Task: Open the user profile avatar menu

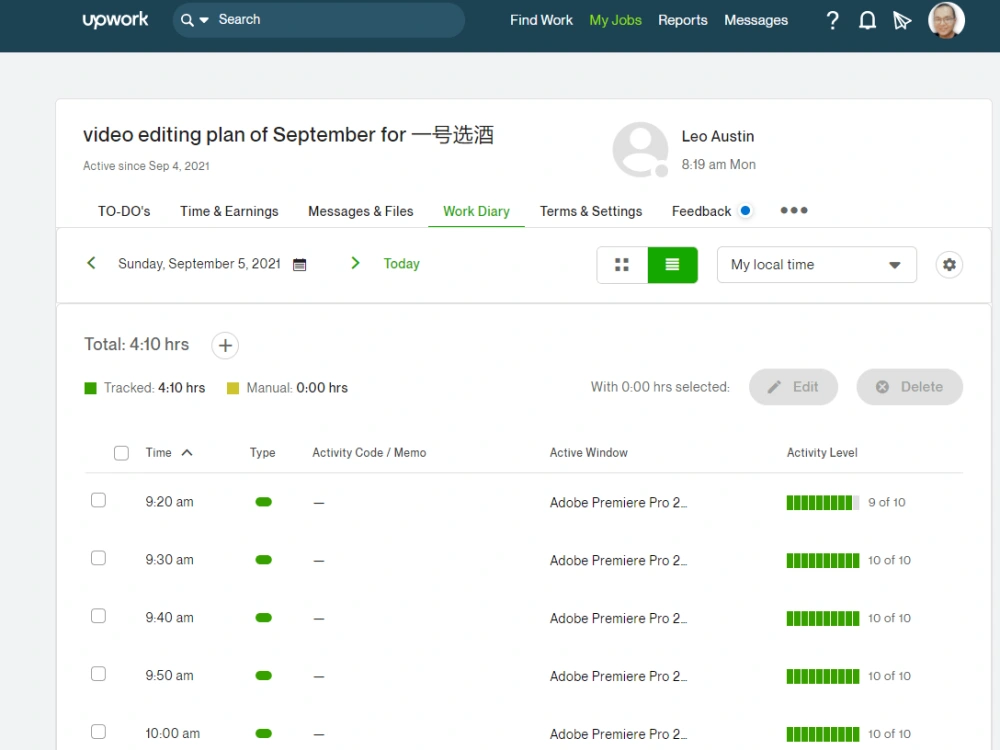Action: (946, 20)
